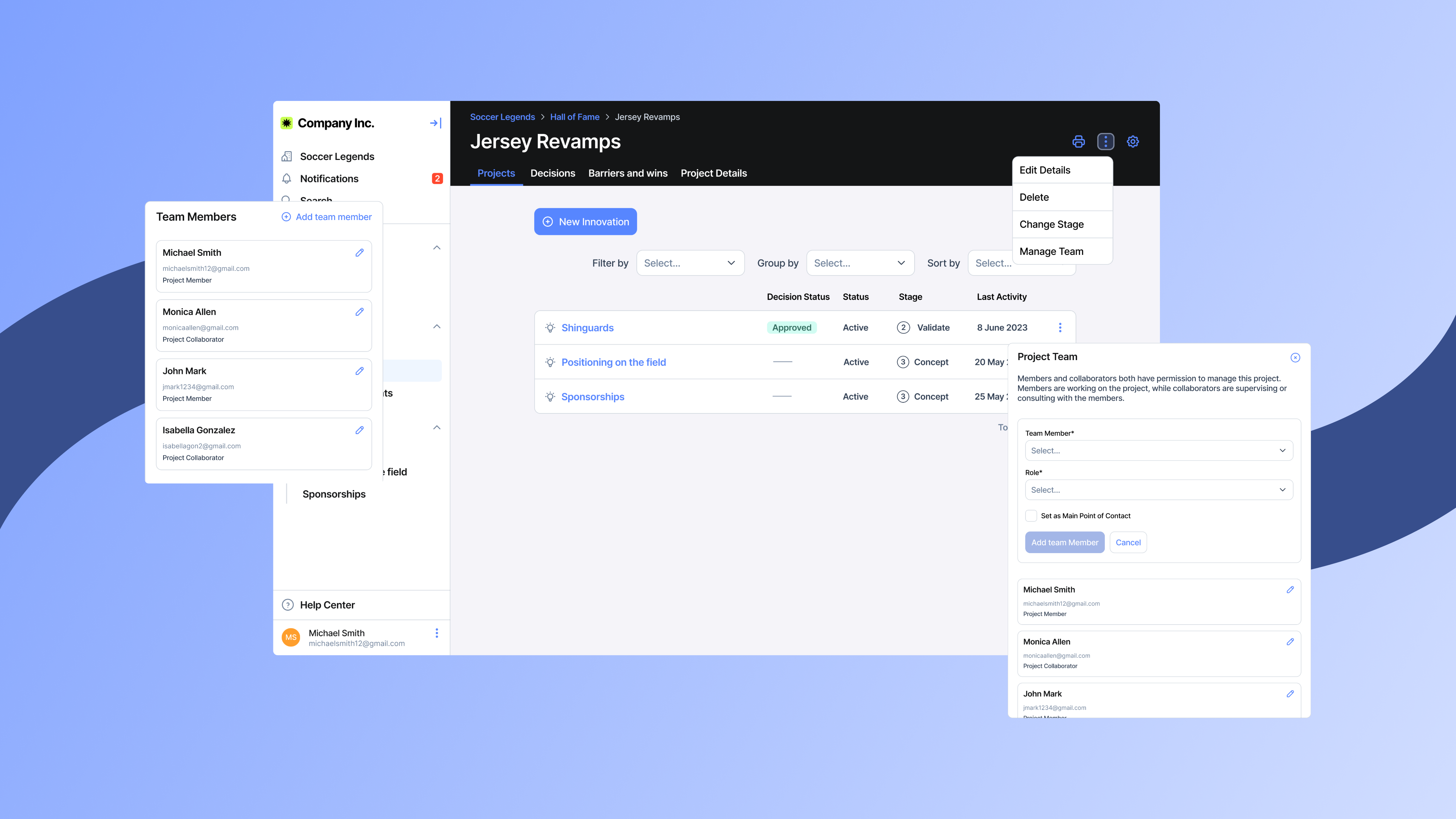Switch to the Decisions tab
This screenshot has width=1456, height=819.
[x=552, y=173]
